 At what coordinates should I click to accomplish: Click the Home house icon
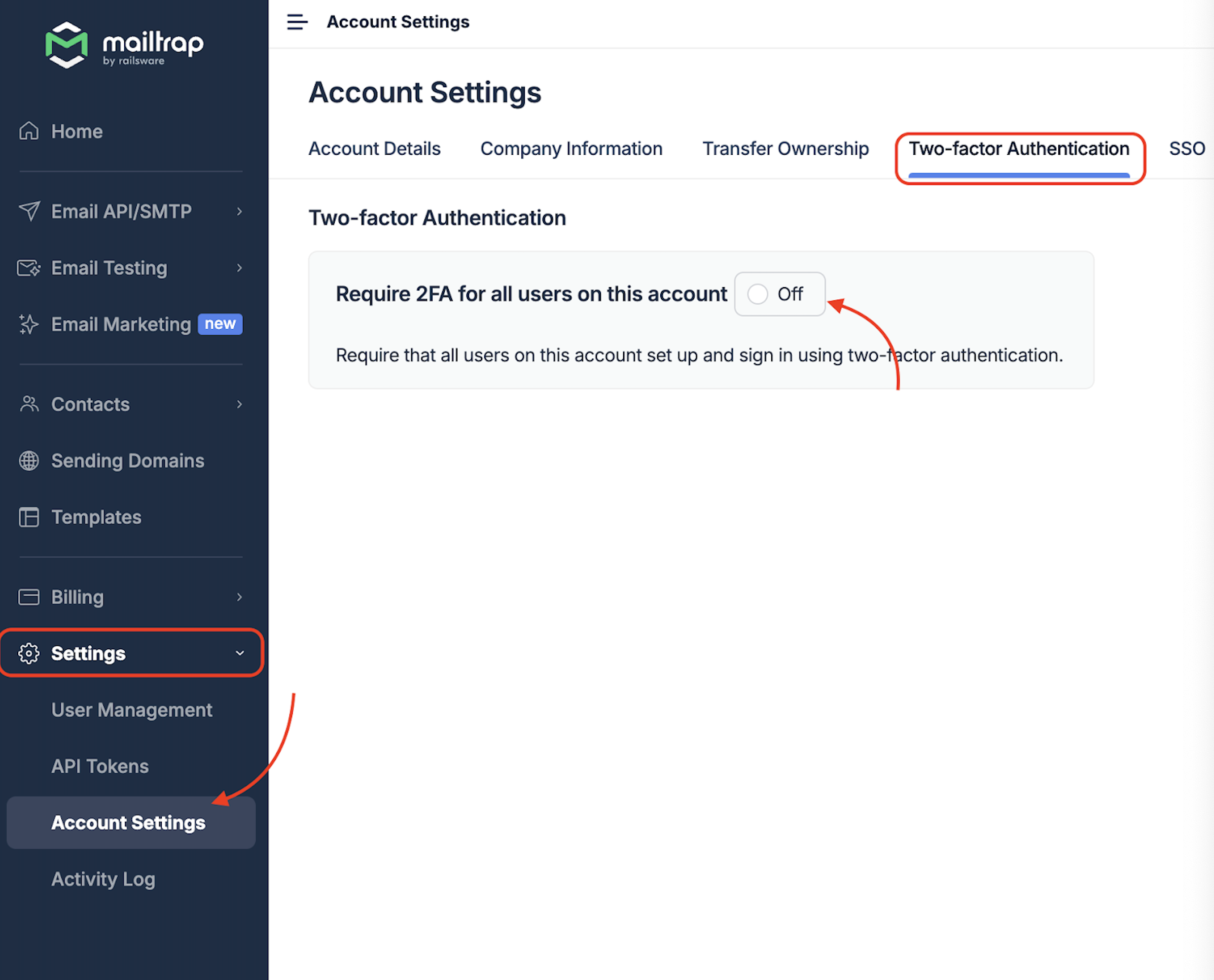[29, 131]
